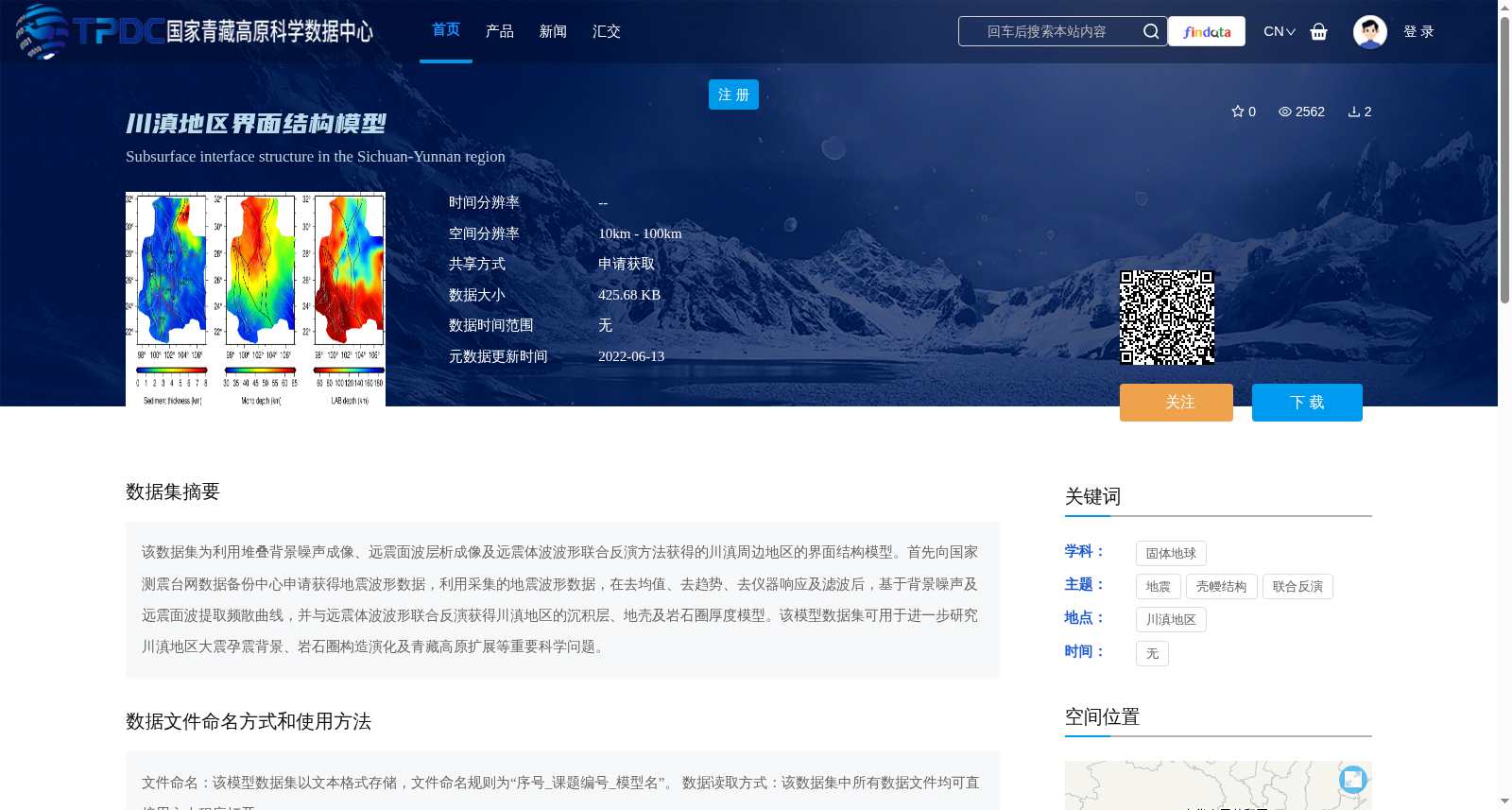Image resolution: width=1512 pixels, height=810 pixels.
Task: Click the 2022-06-13 metadata update date
Action: (631, 356)
